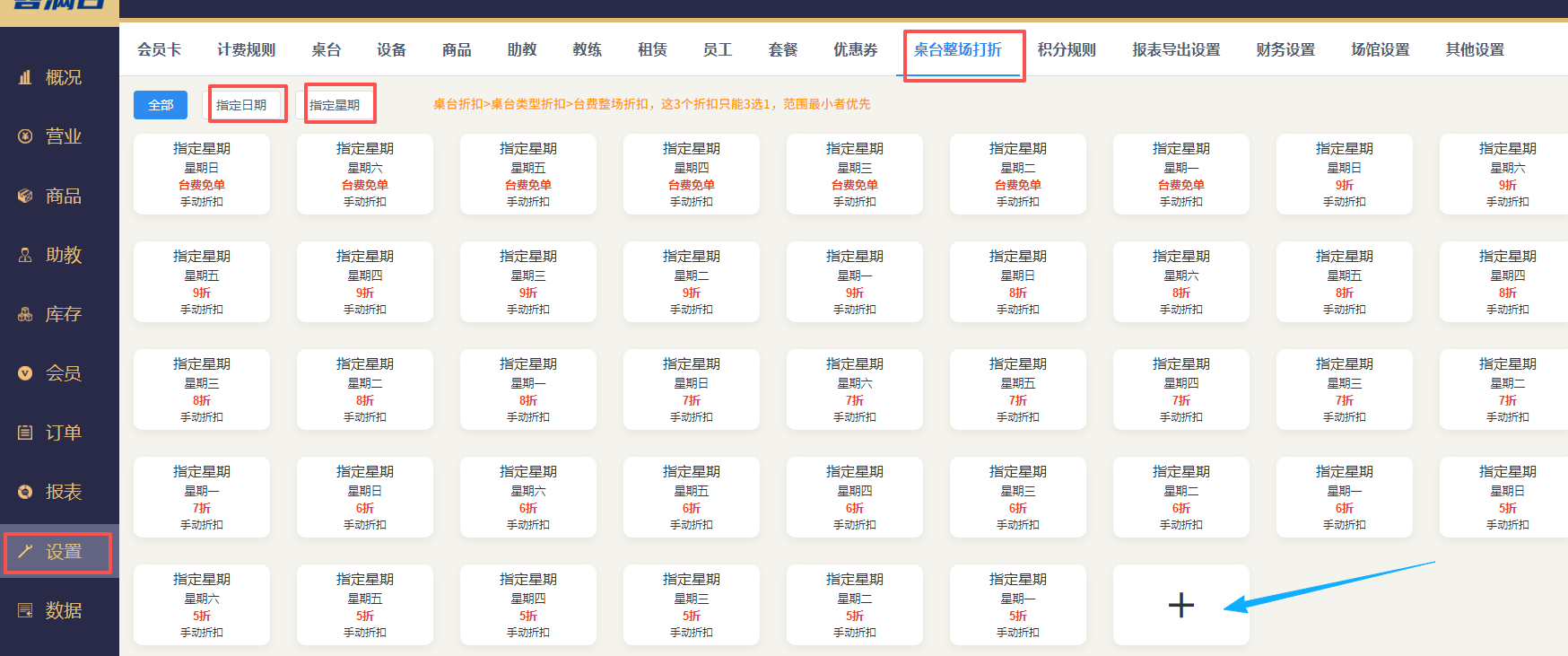The height and width of the screenshot is (656, 1568).
Task: Open the 其他设置 tab
Action: (x=1475, y=49)
